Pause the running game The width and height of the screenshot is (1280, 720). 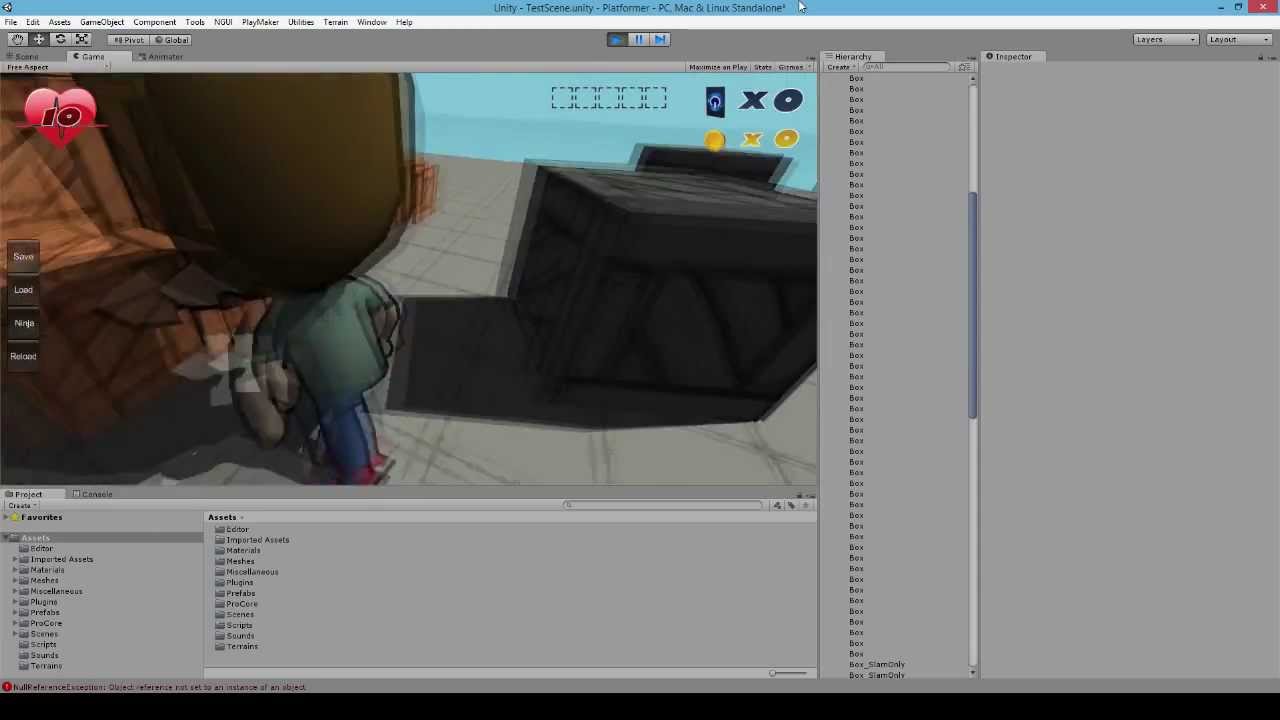pyautogui.click(x=638, y=39)
